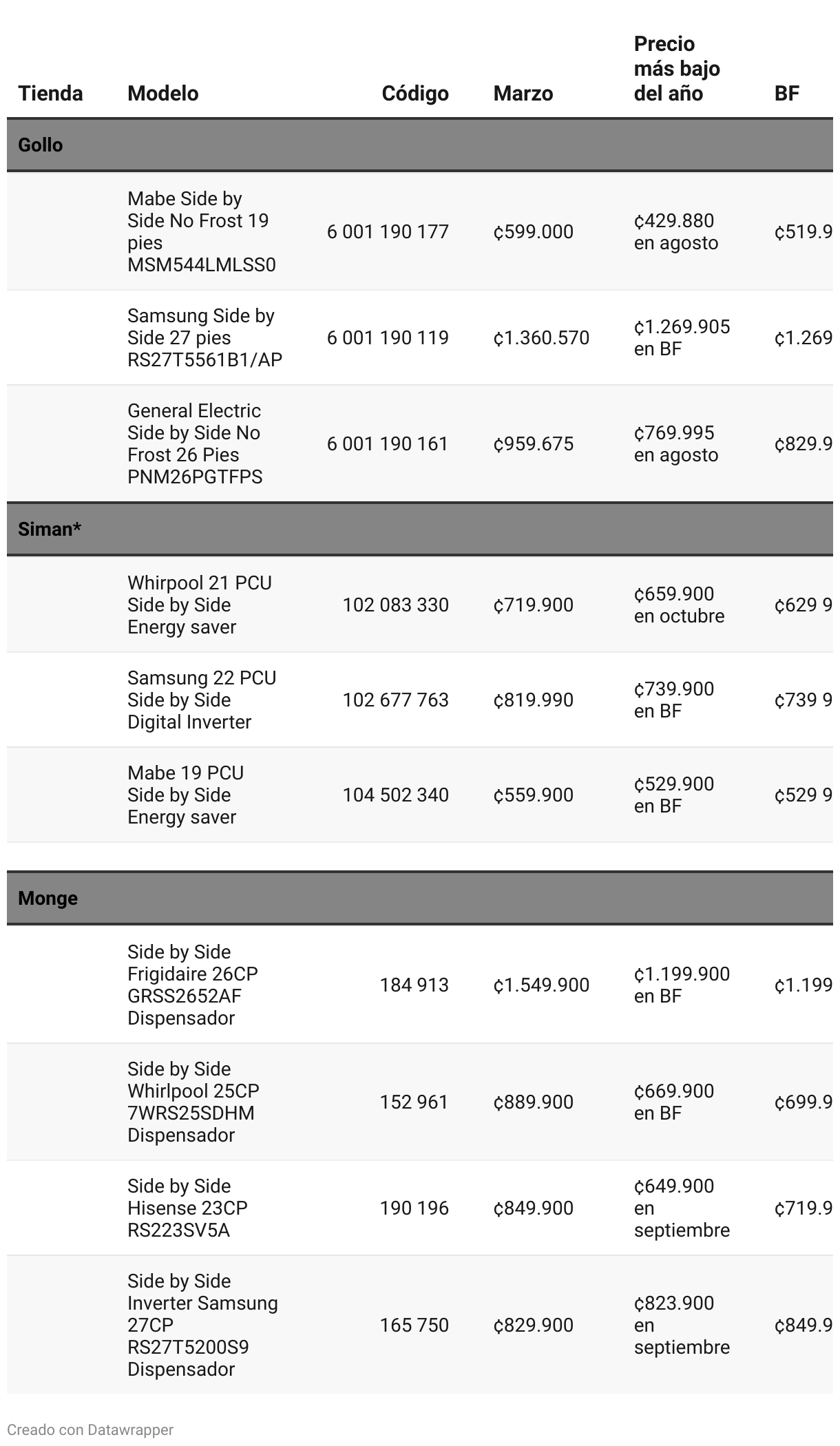Click the ₡559.900 March price
The image size is (840, 1446).
(x=533, y=795)
